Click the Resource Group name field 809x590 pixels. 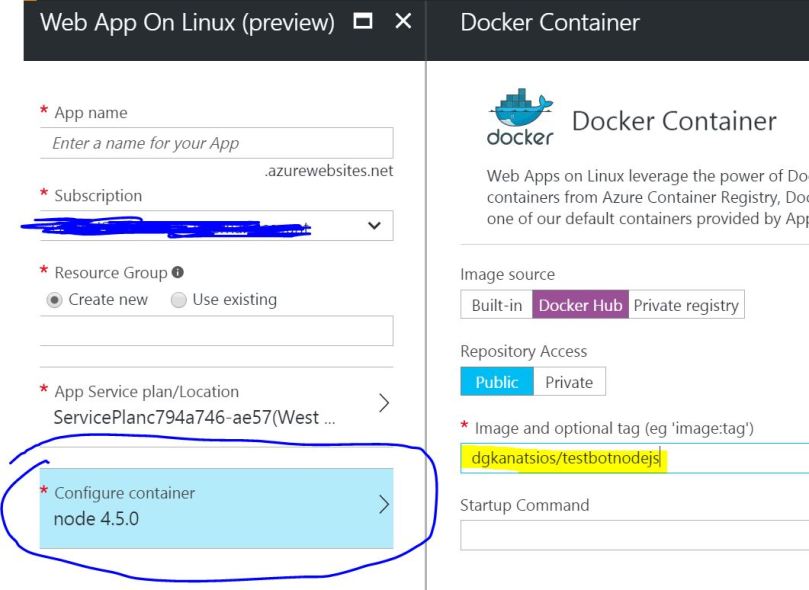216,331
